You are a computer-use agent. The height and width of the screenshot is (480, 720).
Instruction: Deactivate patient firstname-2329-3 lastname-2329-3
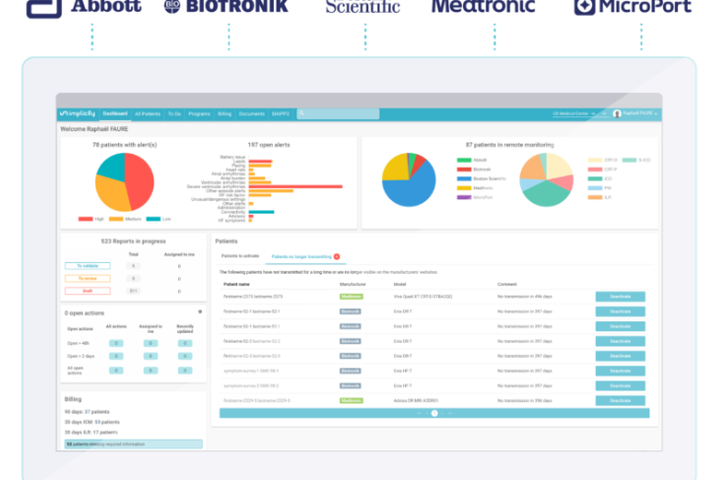click(x=620, y=401)
